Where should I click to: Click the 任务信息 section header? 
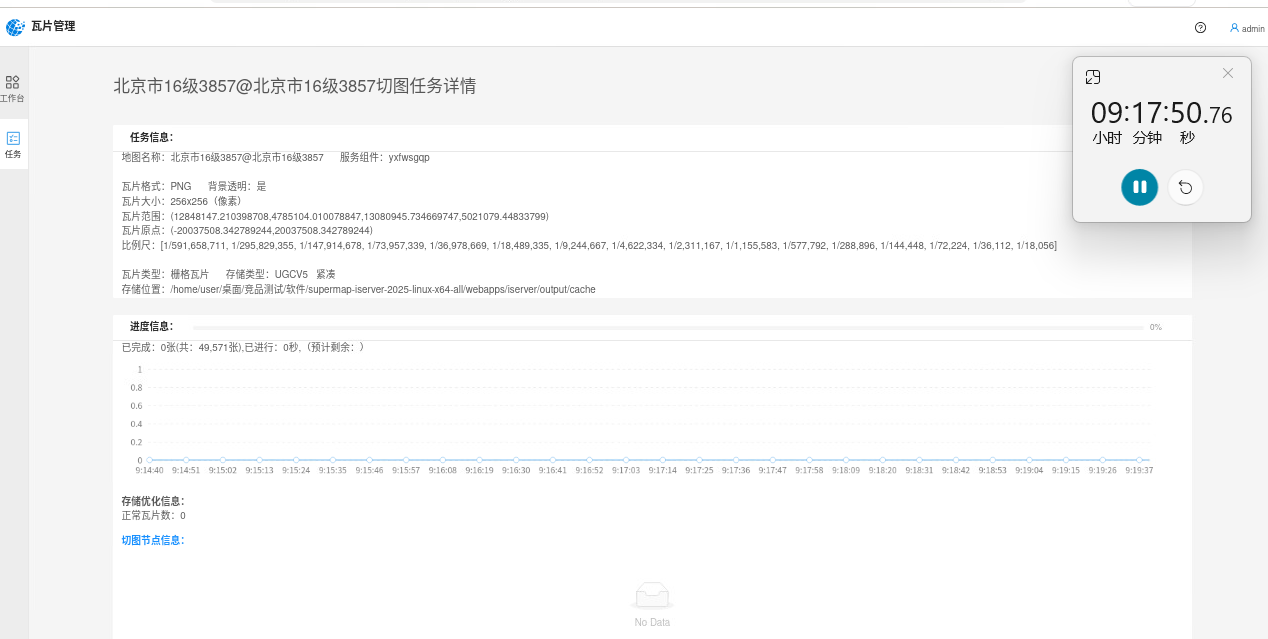point(151,137)
